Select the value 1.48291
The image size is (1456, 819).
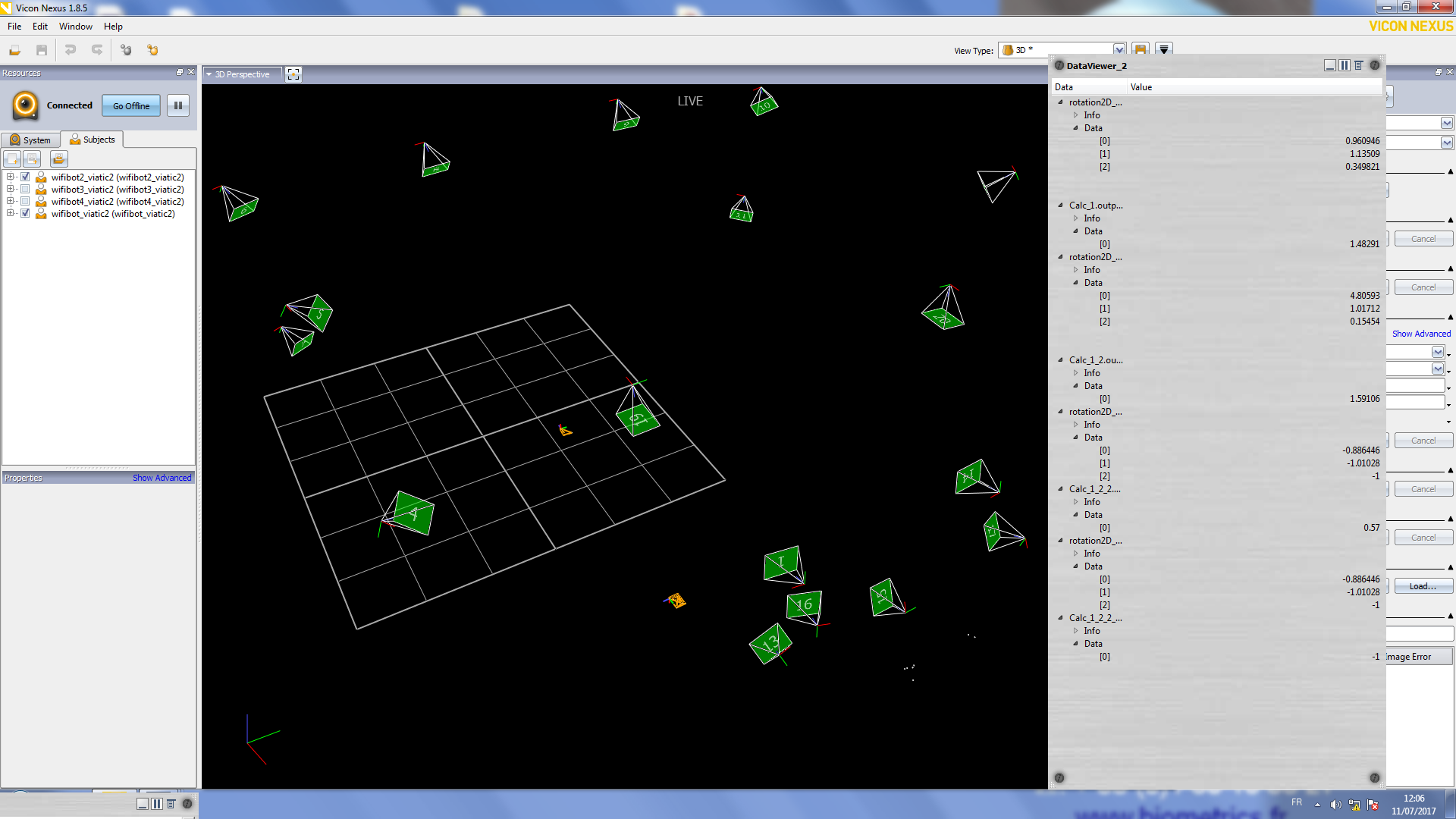(1364, 244)
